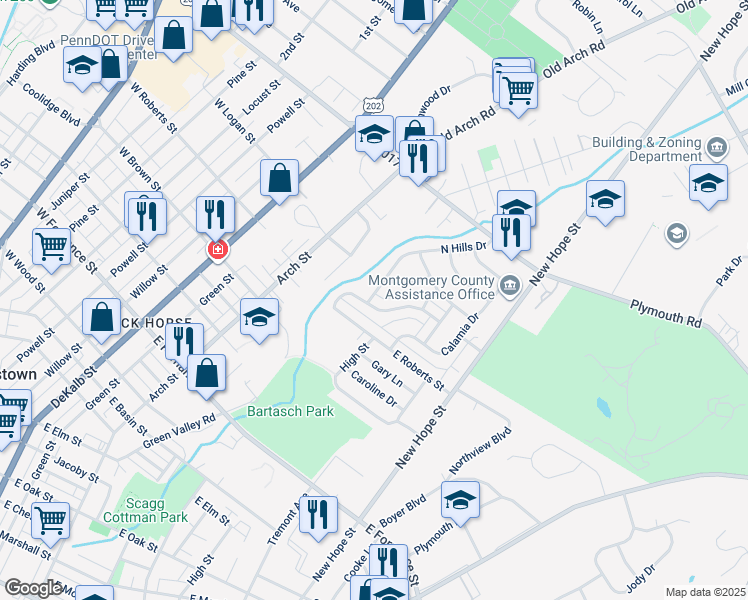Select the restaurant pin near Tremont Ave
Screen dimensions: 748x600
pyautogui.click(x=319, y=516)
